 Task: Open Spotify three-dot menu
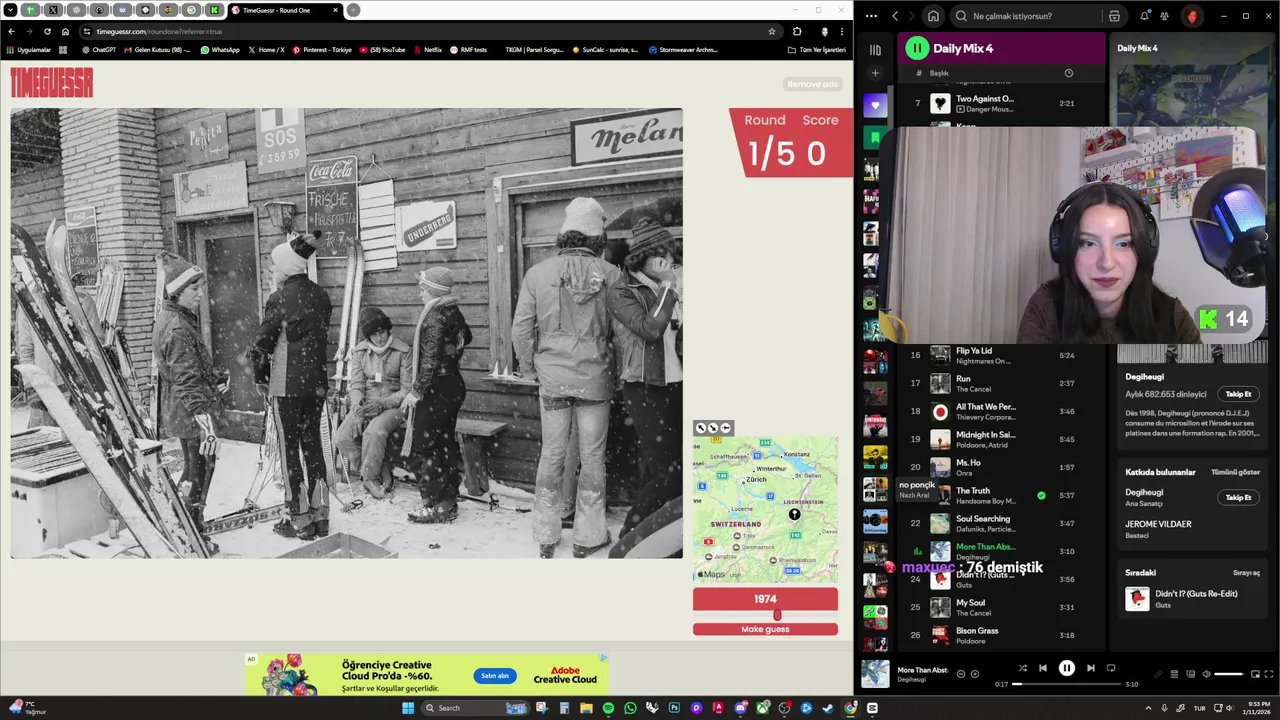coord(871,16)
